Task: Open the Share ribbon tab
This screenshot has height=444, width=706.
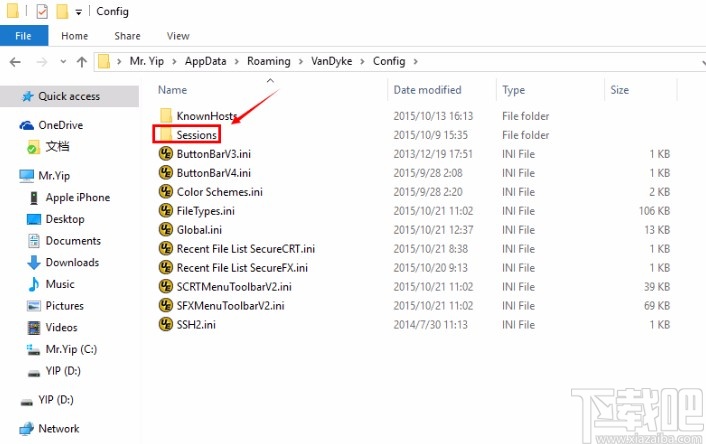Action: click(x=127, y=36)
